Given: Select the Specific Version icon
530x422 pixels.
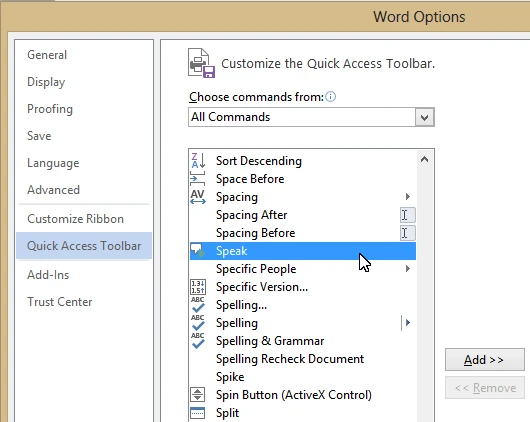Looking at the screenshot, I should click(198, 287).
